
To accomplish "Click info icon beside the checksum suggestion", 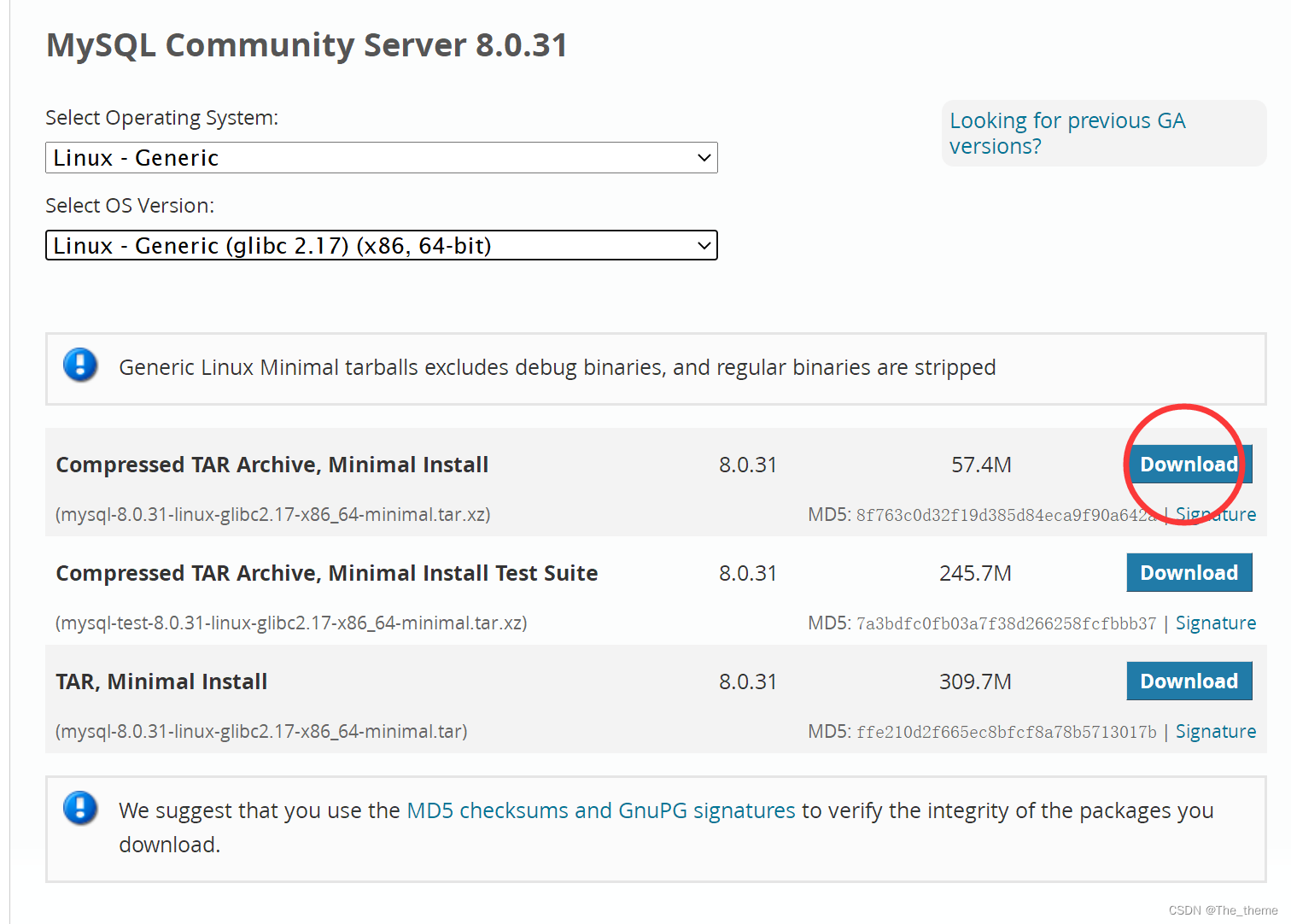I will click(80, 808).
